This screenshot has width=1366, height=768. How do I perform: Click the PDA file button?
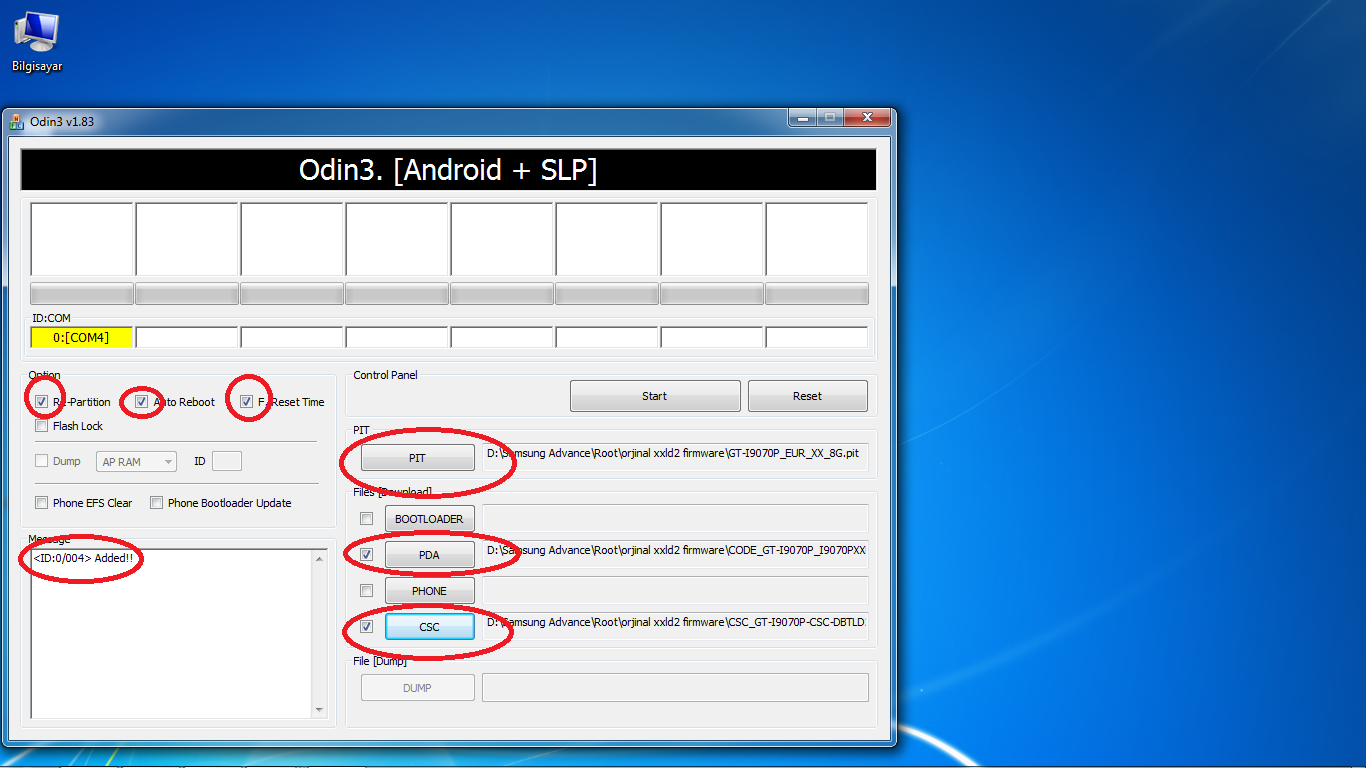tap(429, 555)
